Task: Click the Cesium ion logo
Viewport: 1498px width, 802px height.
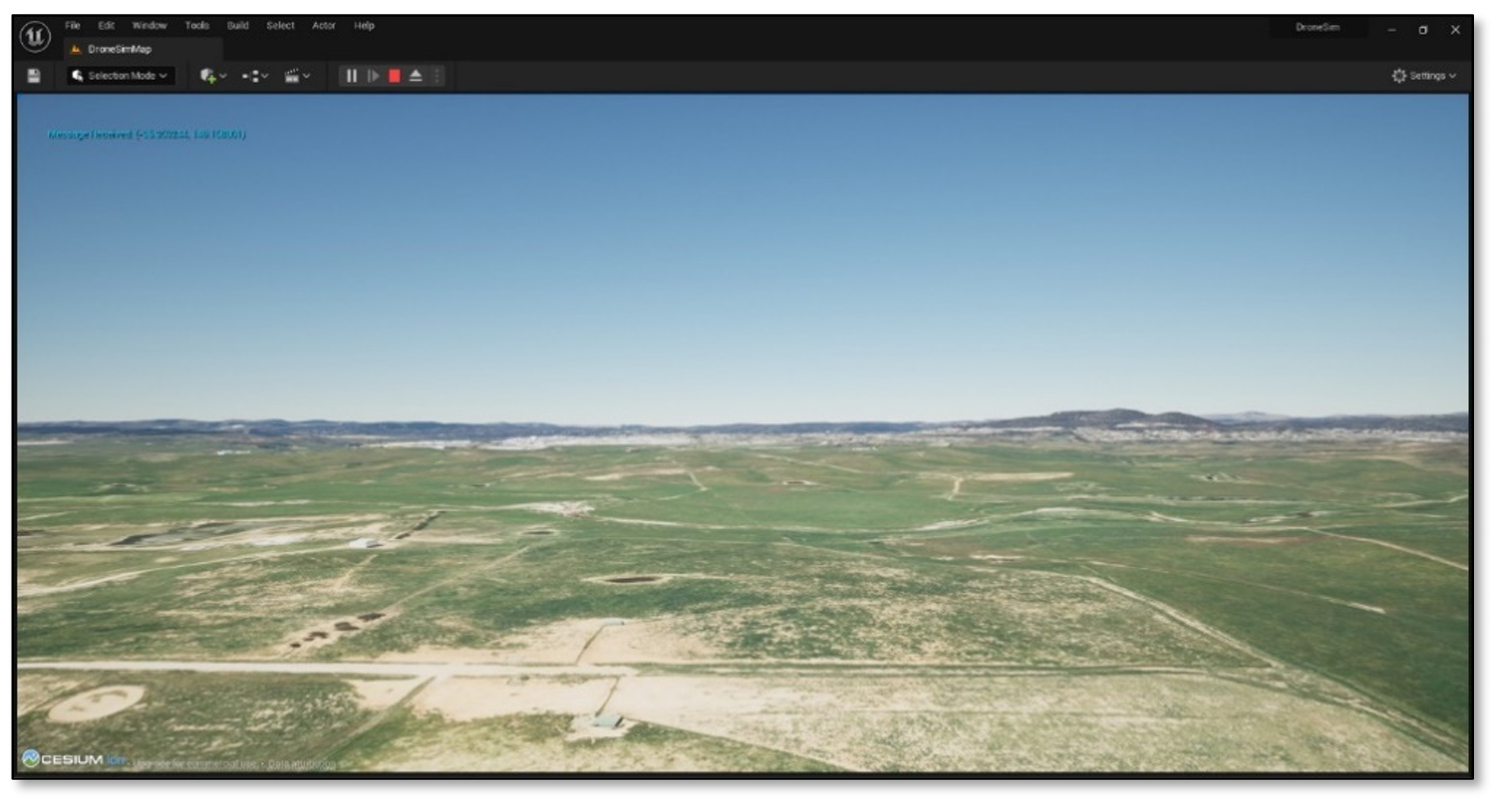Action: coord(65,759)
